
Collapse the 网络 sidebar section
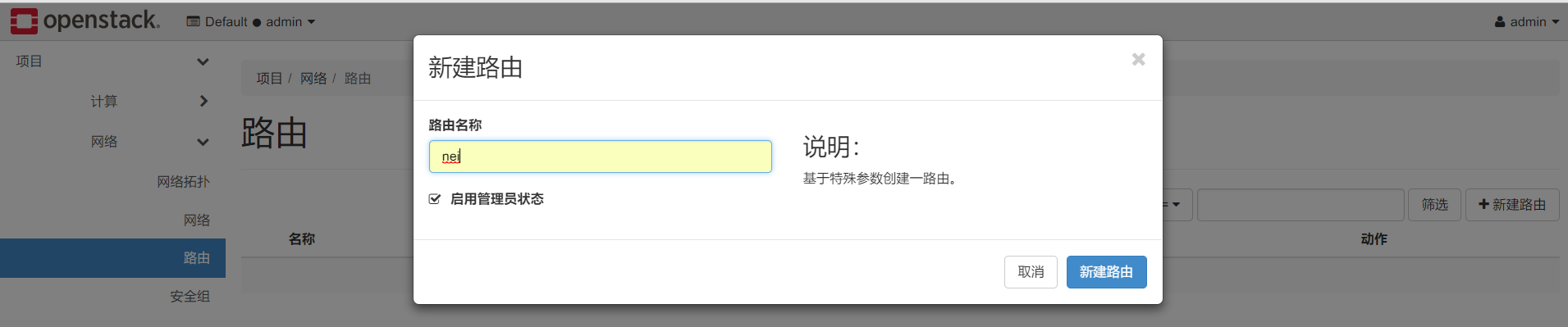[112, 141]
